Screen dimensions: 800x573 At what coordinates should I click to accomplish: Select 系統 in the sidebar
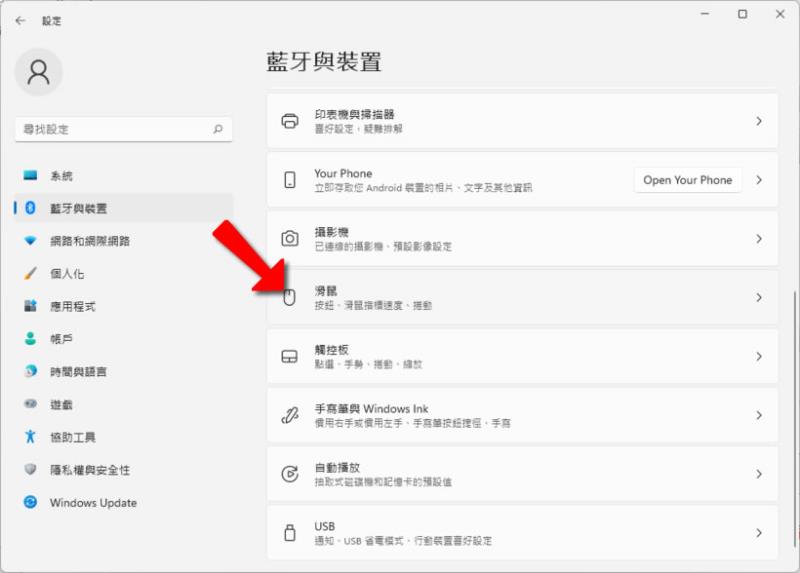click(123, 176)
